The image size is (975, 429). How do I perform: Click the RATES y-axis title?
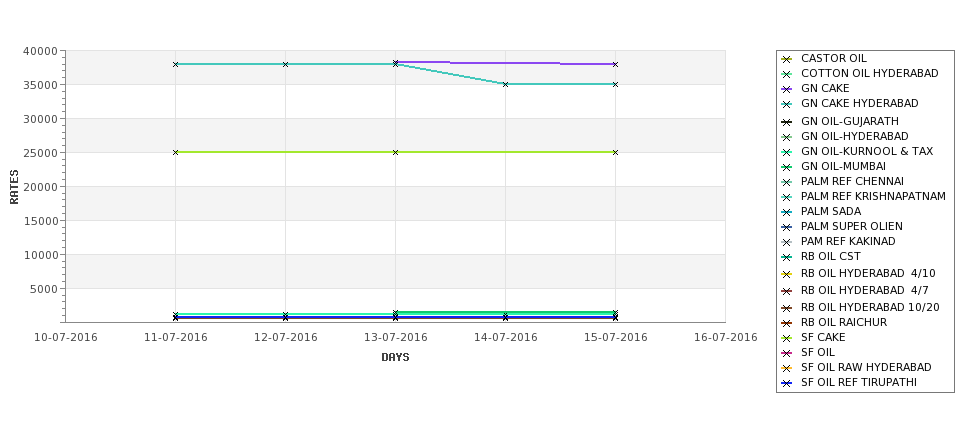(x=14, y=187)
